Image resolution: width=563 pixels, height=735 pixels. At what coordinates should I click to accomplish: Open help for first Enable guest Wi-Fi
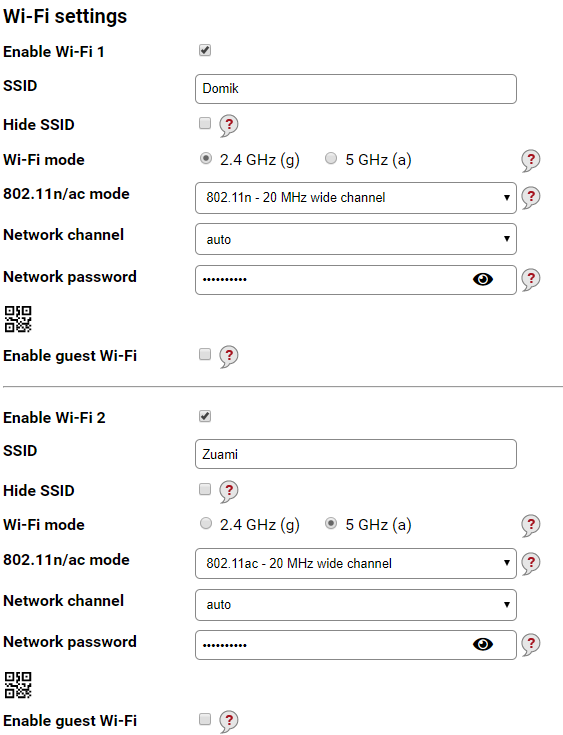pos(229,357)
